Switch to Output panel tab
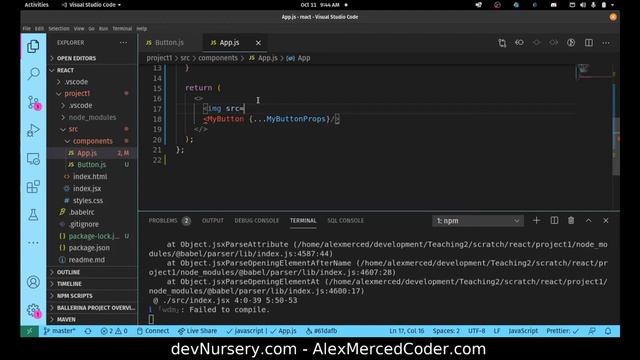The width and height of the screenshot is (640, 360). (x=213, y=220)
